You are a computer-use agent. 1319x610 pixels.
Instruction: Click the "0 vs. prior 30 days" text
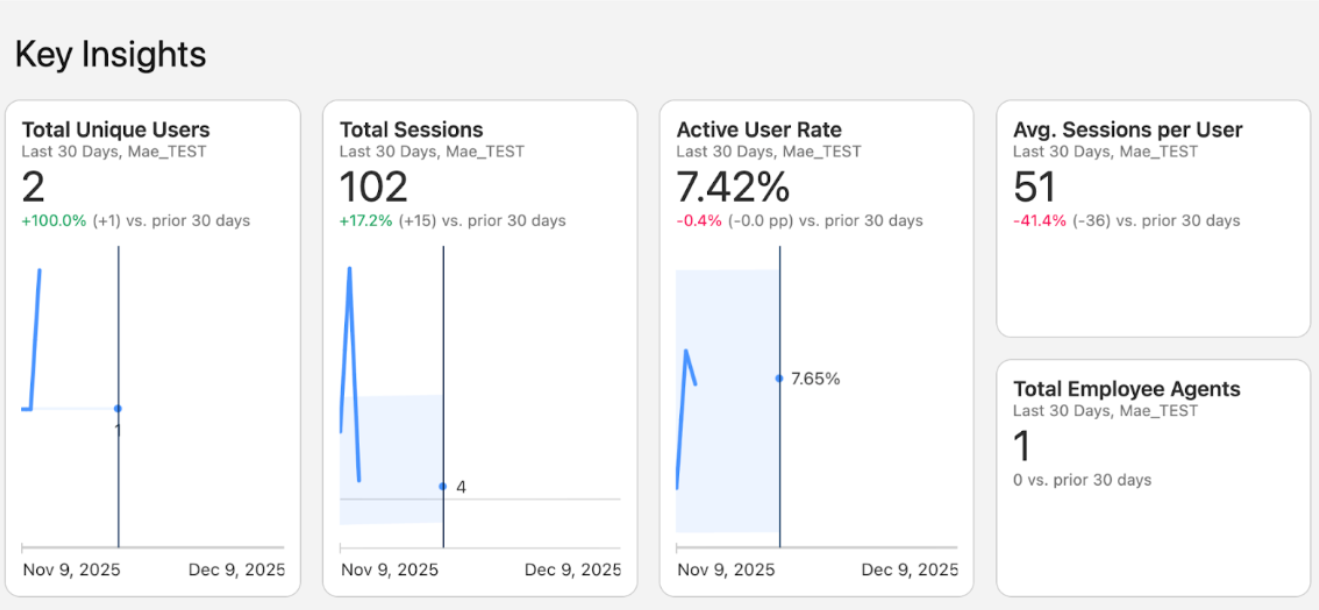(x=1082, y=480)
